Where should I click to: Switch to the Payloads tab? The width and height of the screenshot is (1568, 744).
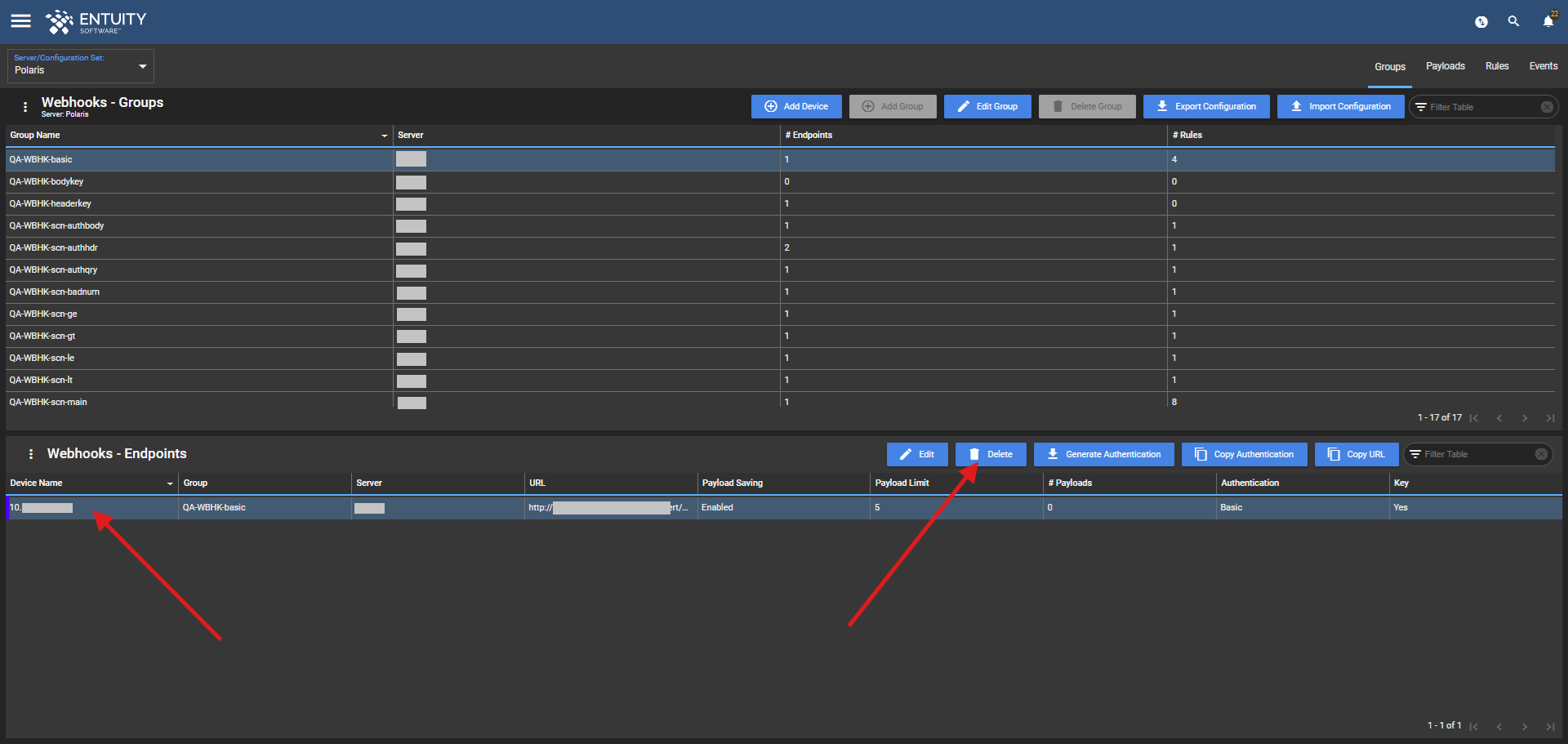click(1445, 66)
